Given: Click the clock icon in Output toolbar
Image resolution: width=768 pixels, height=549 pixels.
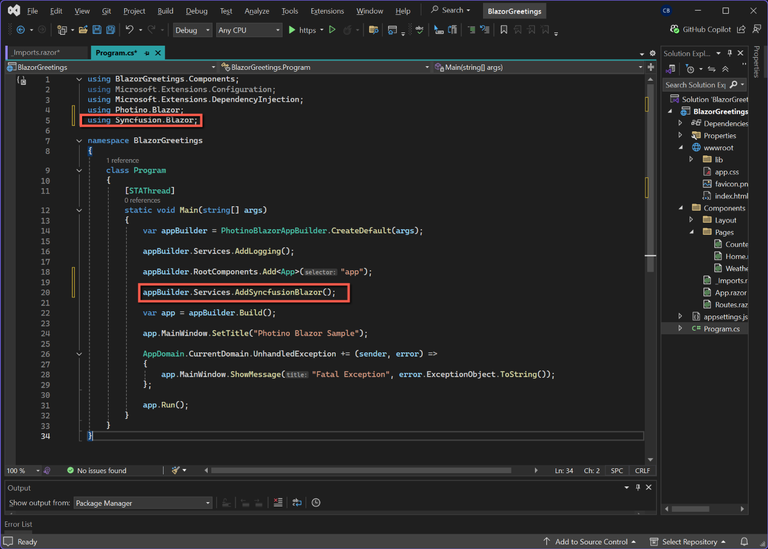Looking at the screenshot, I should coord(316,503).
